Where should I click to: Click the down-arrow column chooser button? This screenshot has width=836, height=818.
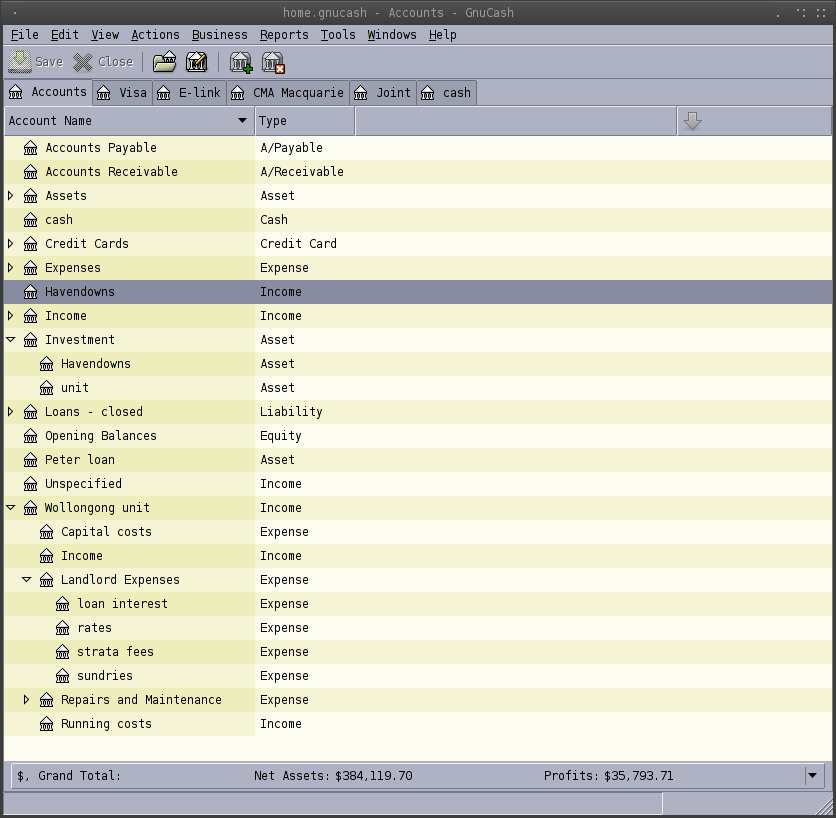pyautogui.click(x=692, y=121)
